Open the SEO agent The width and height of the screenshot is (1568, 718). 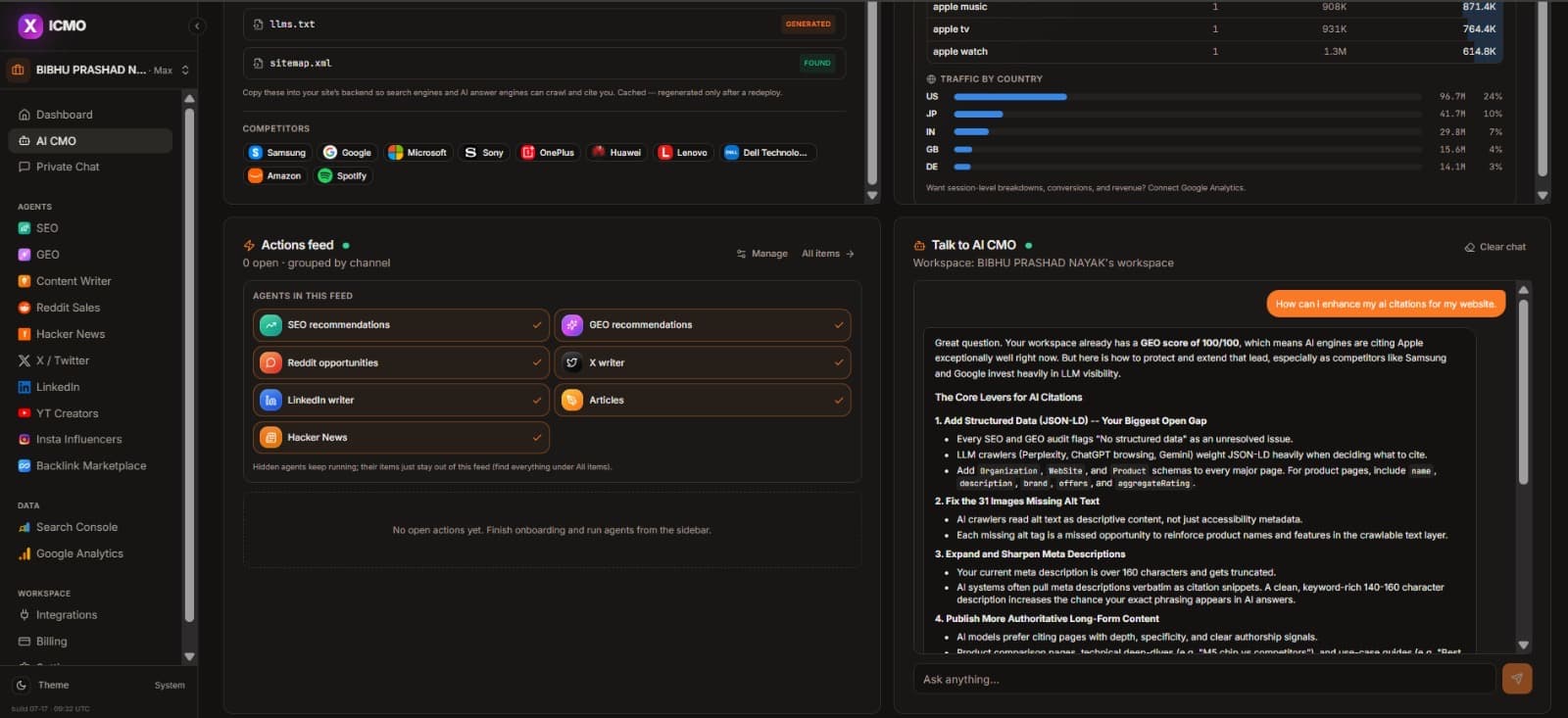tap(90, 228)
